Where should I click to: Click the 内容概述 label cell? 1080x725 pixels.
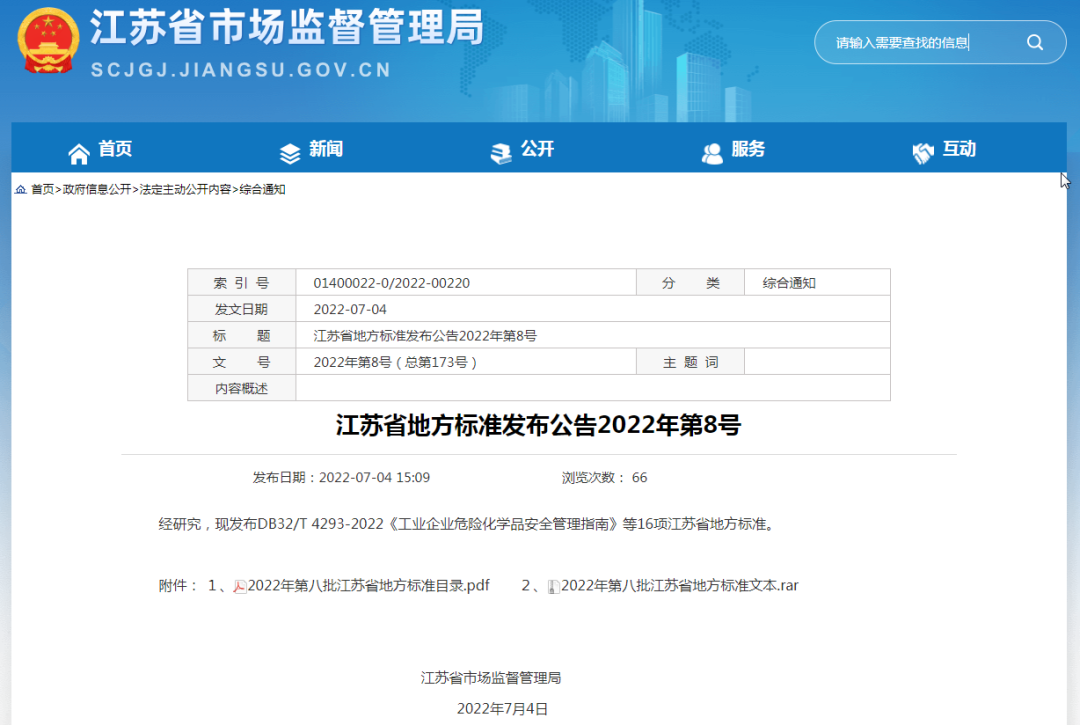click(x=242, y=388)
